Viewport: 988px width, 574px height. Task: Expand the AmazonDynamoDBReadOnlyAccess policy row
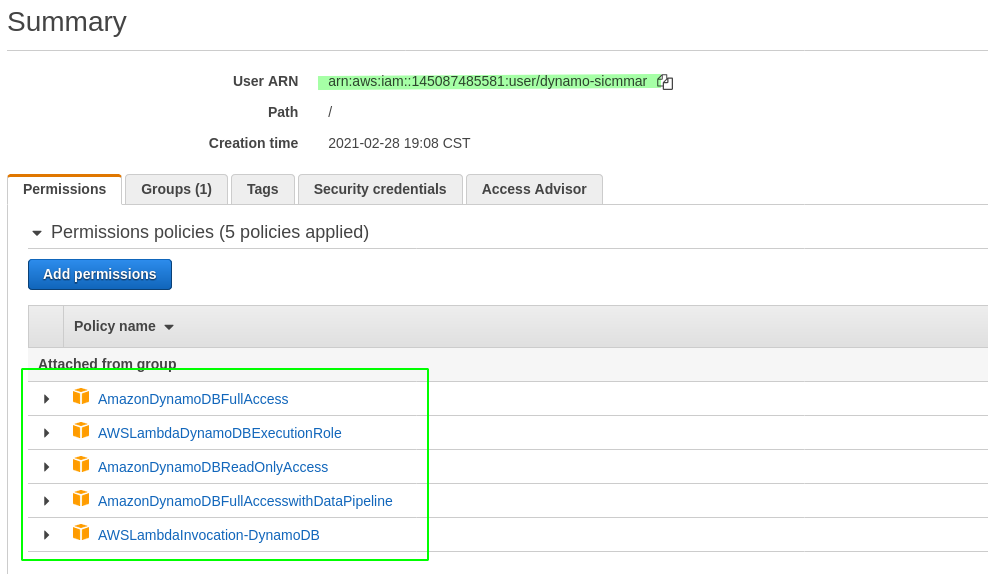tap(47, 467)
